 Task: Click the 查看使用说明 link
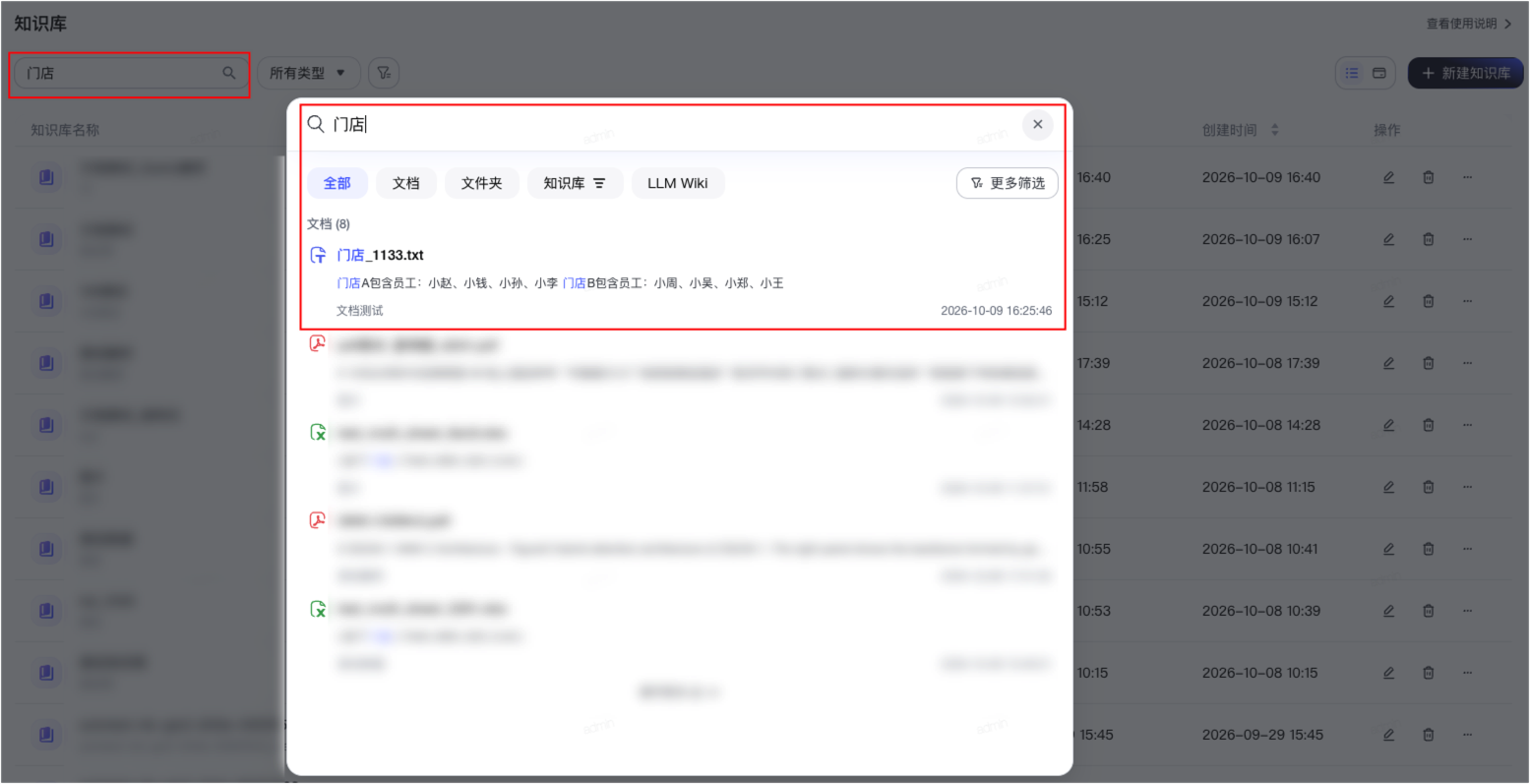point(1469,24)
